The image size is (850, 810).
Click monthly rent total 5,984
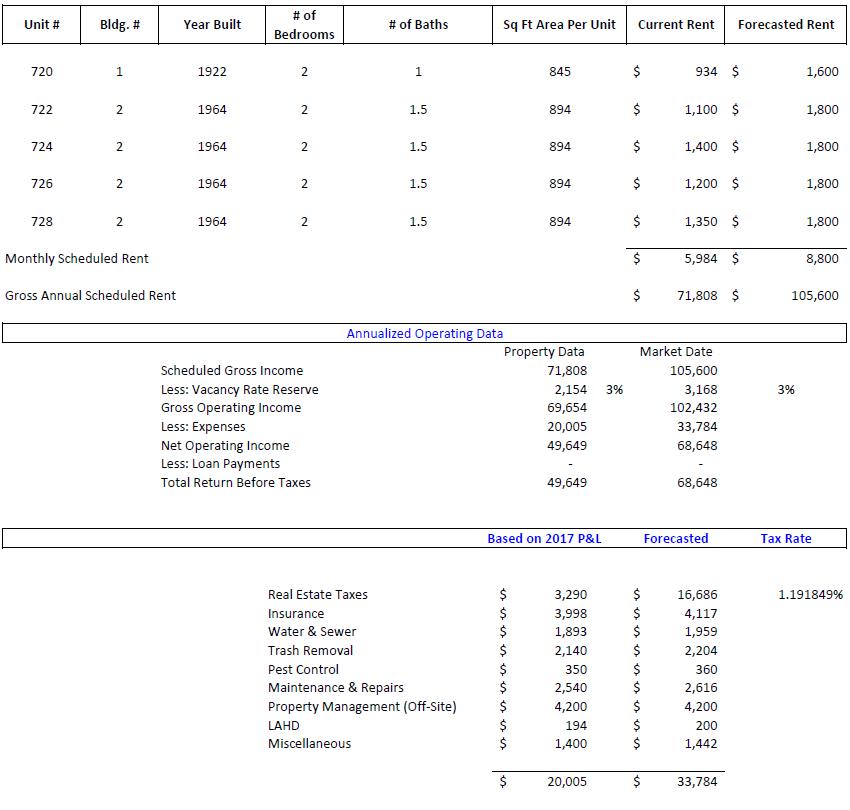701,259
